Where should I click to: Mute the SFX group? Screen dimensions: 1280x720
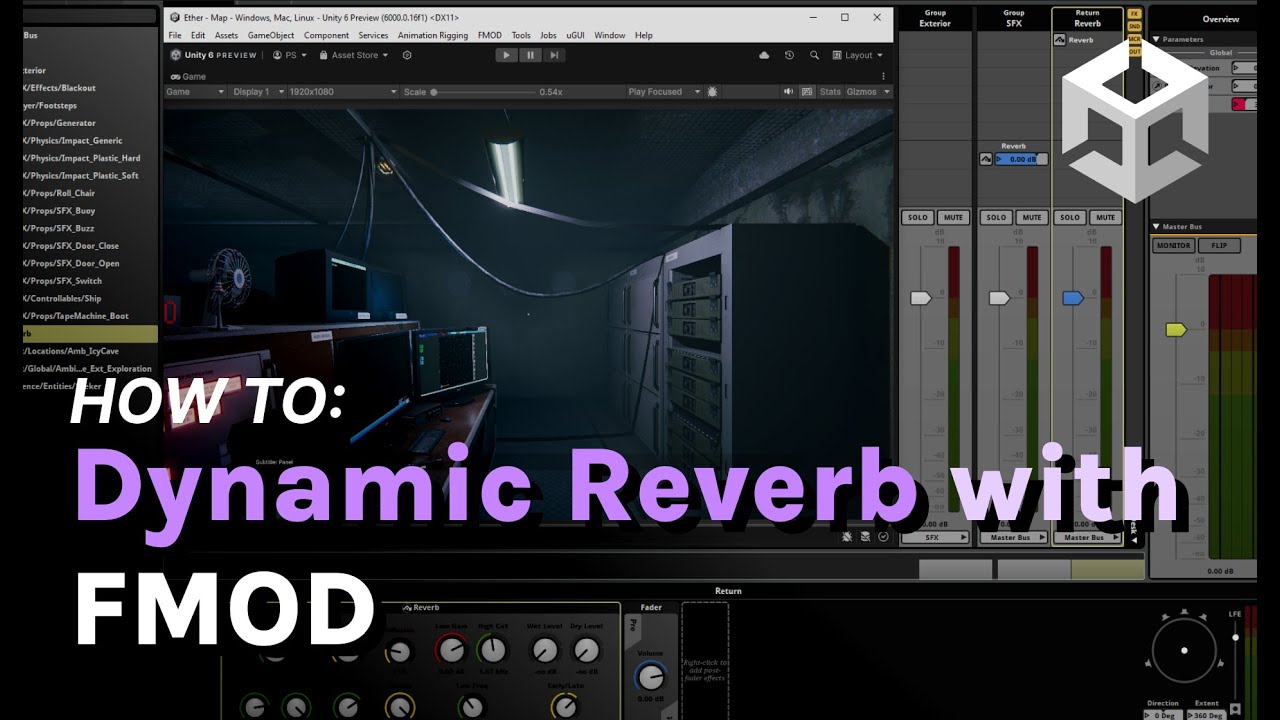(x=1031, y=217)
